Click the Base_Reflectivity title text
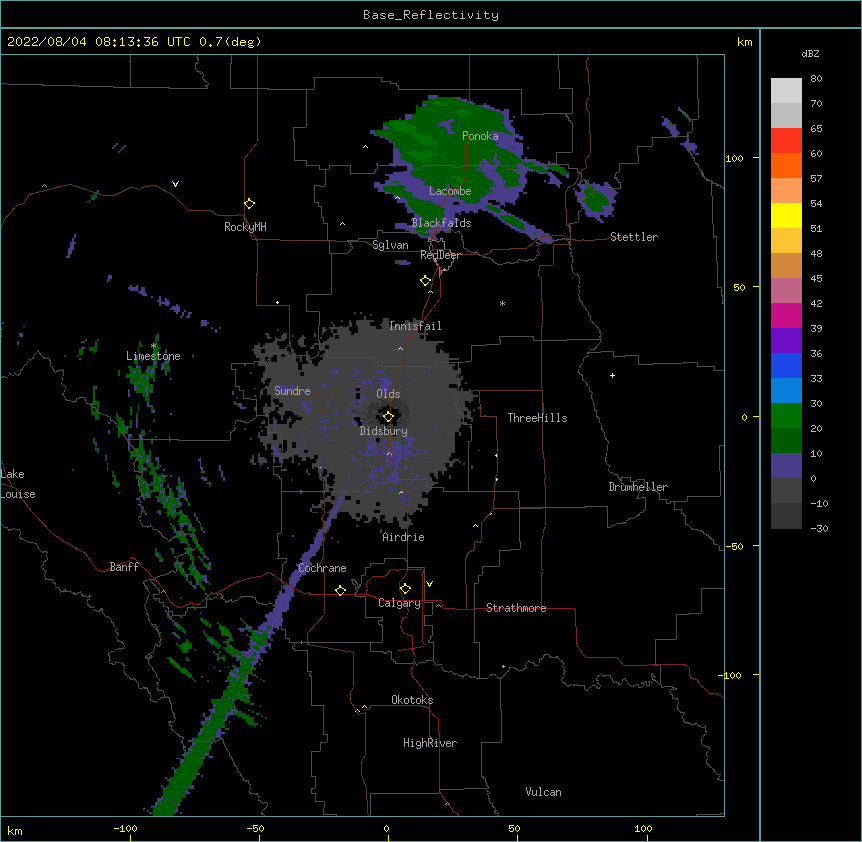The image size is (862, 842). (x=431, y=15)
